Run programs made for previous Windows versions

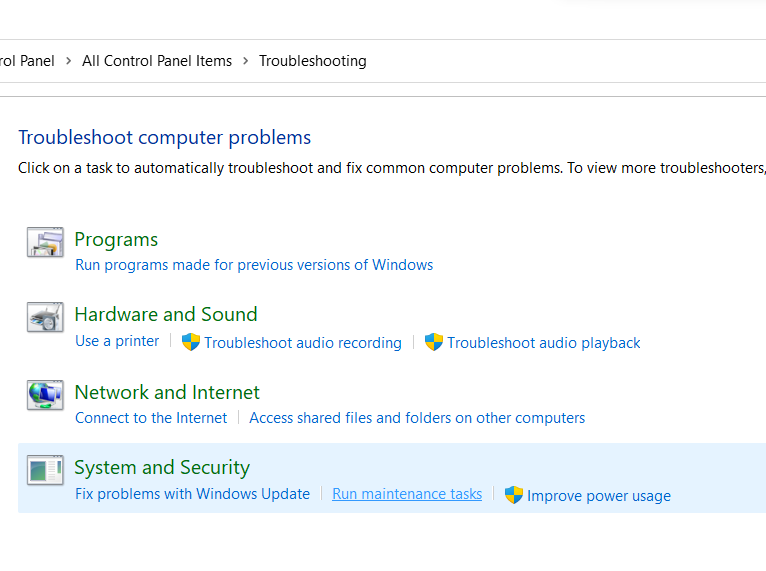pyautogui.click(x=254, y=265)
